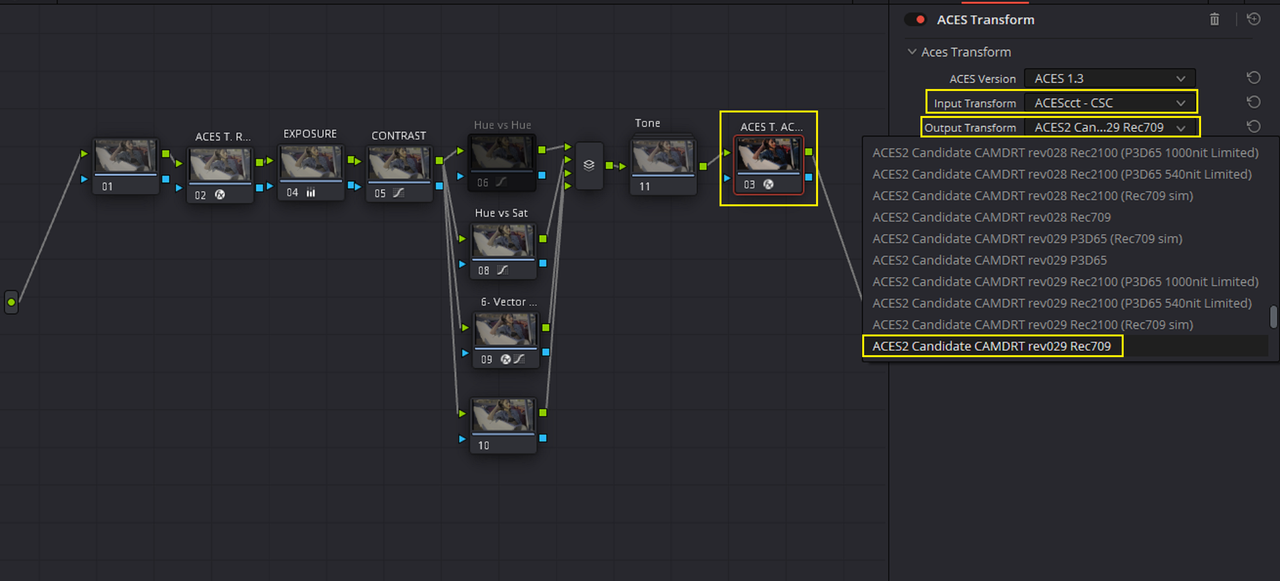Screen dimensions: 1280x581
Task: Click the OpenFX badge on node 02
Action: pyautogui.click(x=219, y=195)
